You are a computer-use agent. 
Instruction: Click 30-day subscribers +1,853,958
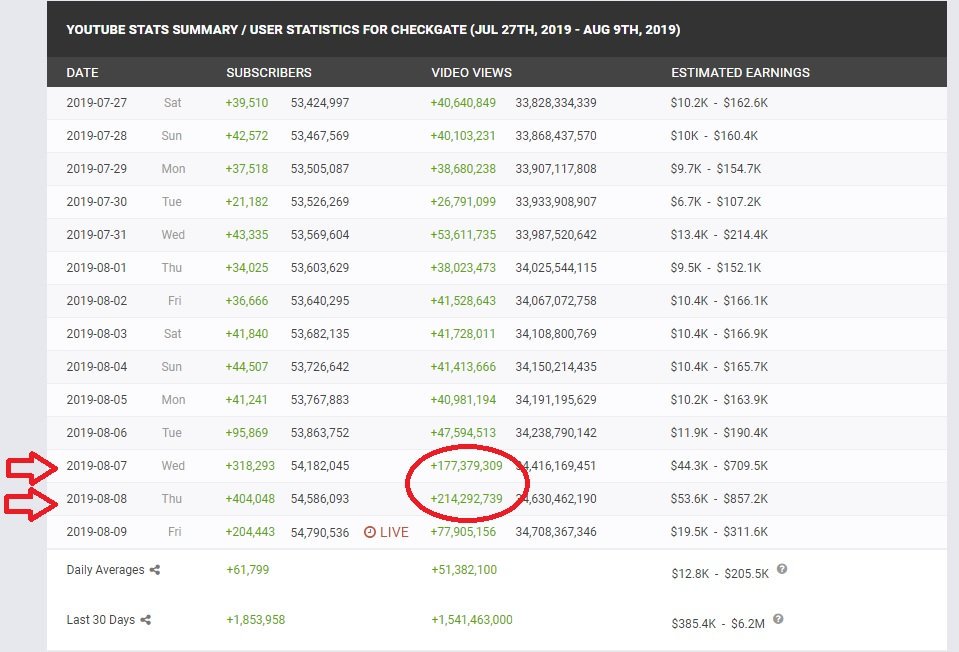pyautogui.click(x=256, y=620)
